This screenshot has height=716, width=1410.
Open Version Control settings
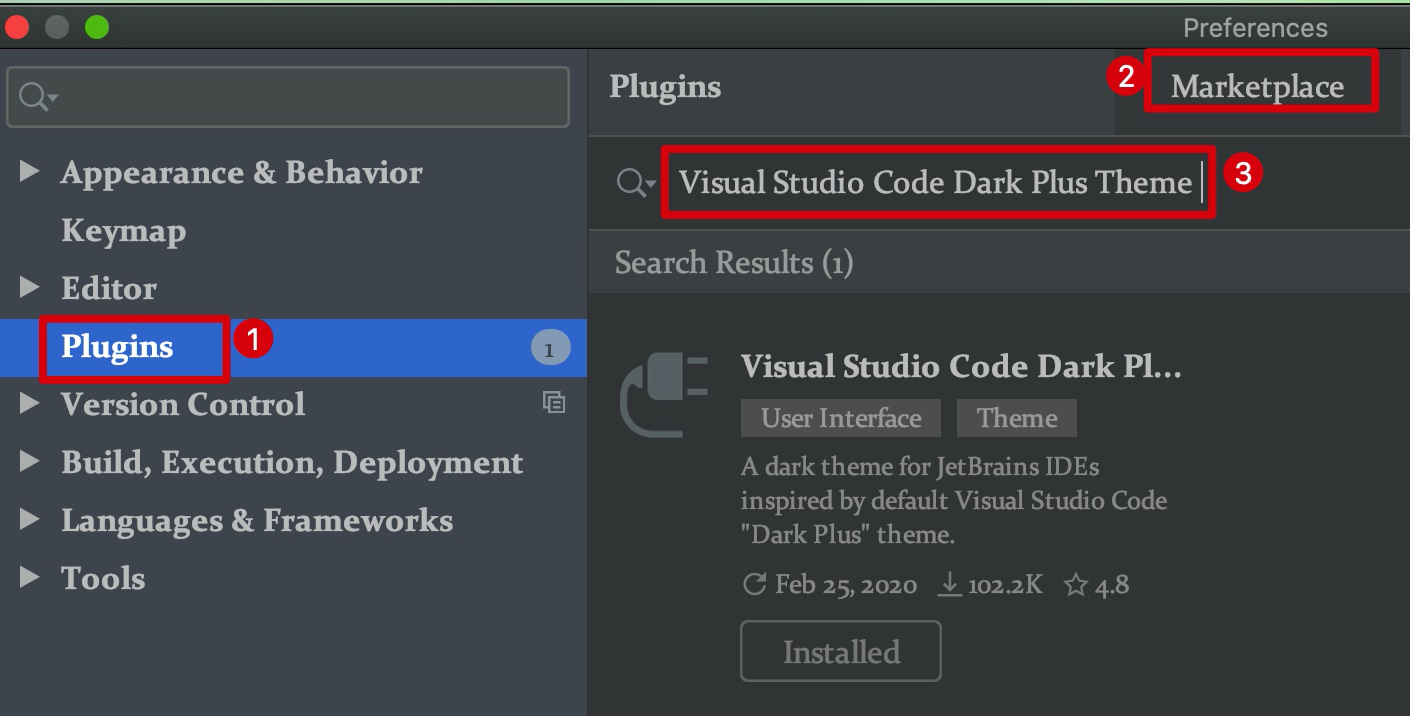click(x=183, y=404)
